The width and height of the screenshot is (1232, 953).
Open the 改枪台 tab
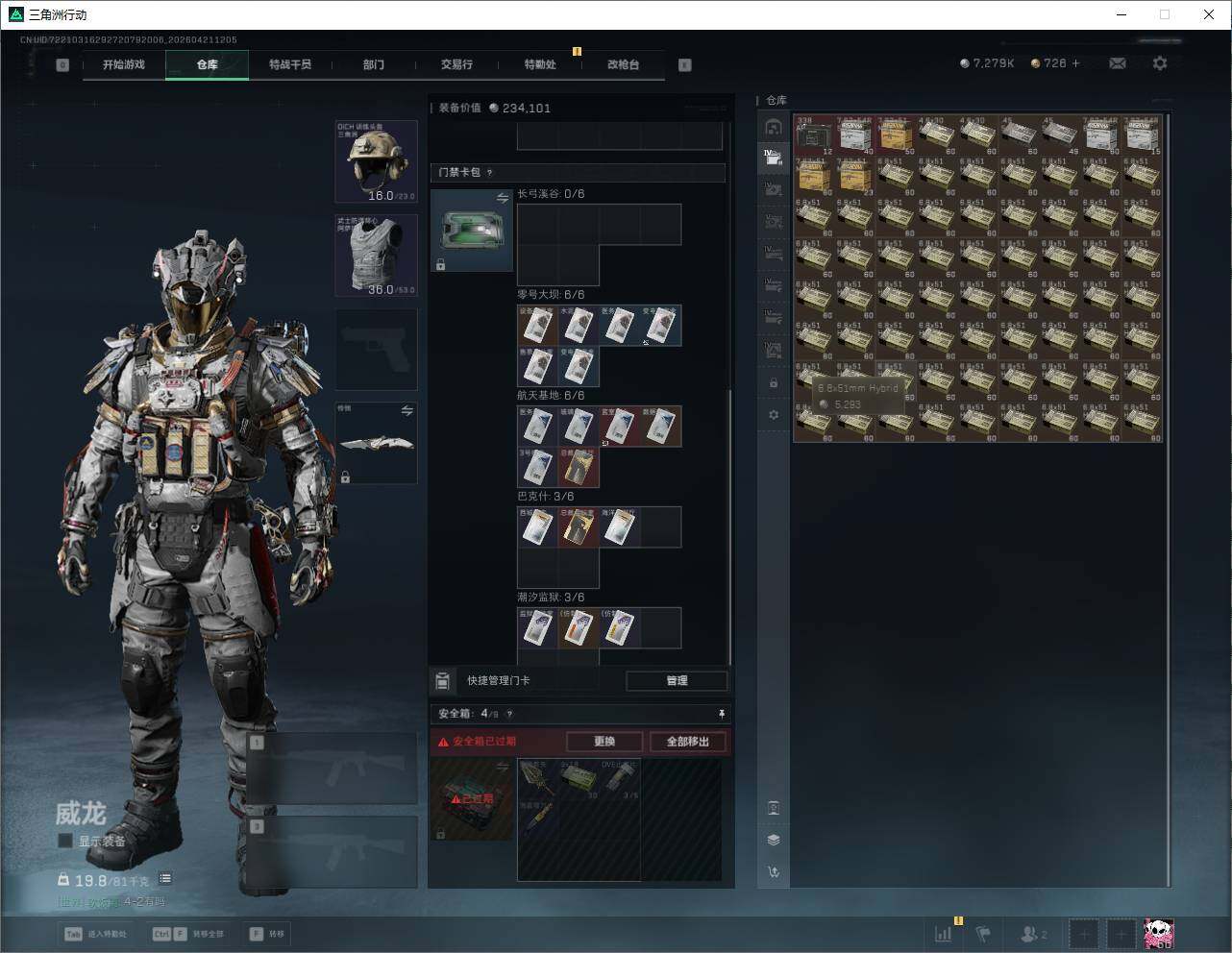(623, 64)
